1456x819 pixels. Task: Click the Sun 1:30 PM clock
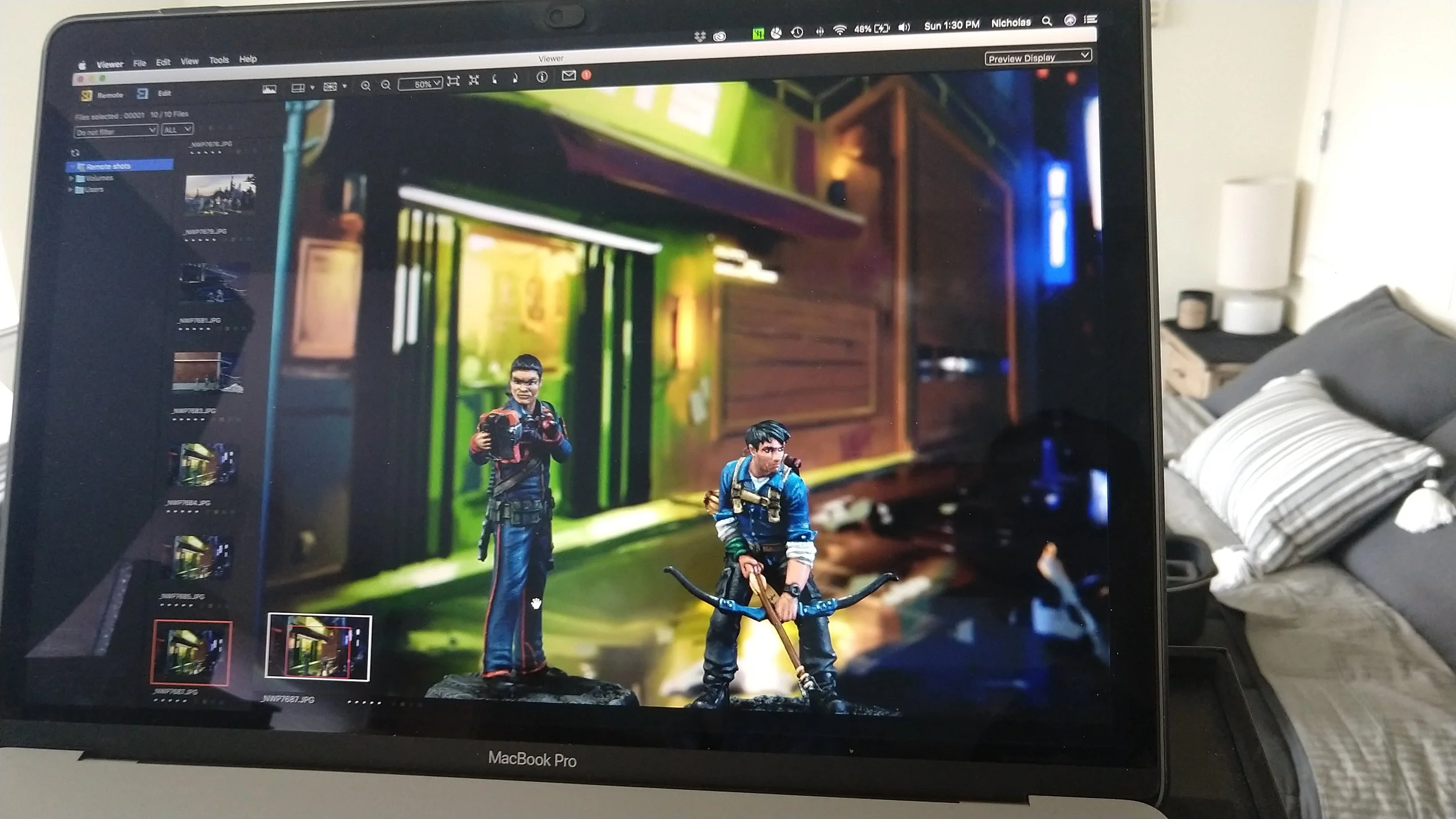click(952, 25)
